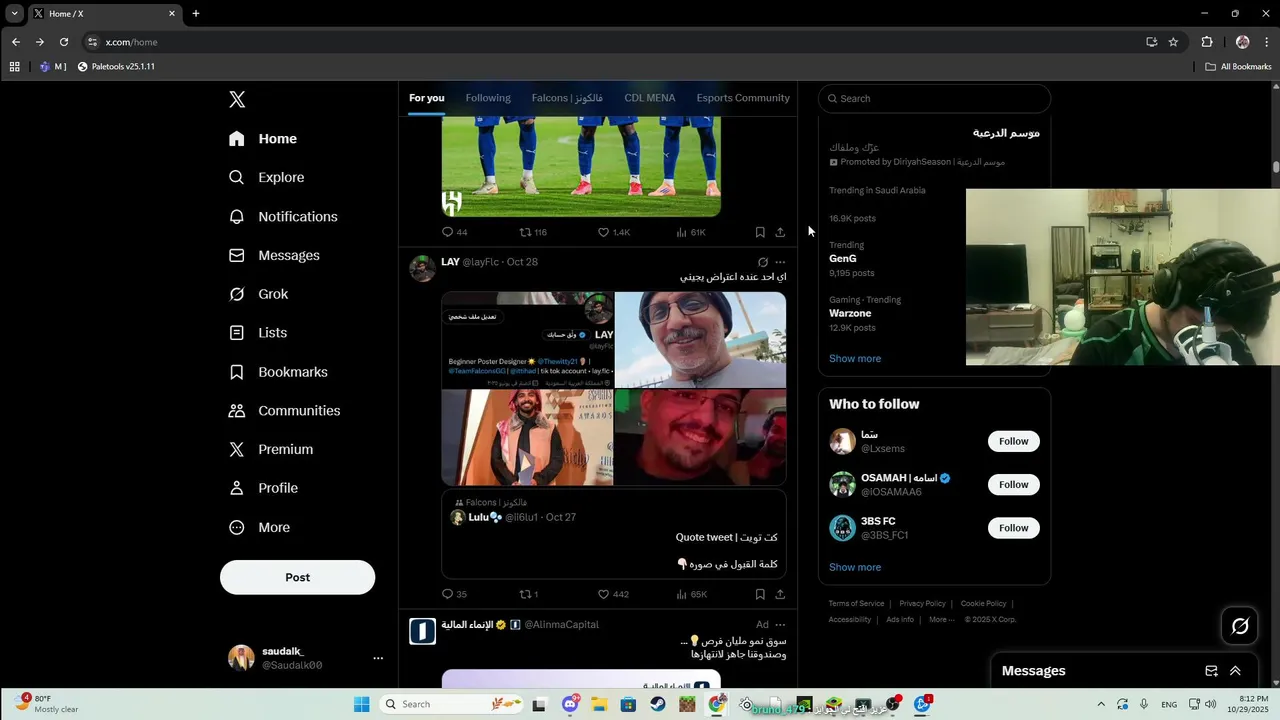The height and width of the screenshot is (720, 1280).
Task: Reload the page in Chrome
Action: click(x=64, y=42)
